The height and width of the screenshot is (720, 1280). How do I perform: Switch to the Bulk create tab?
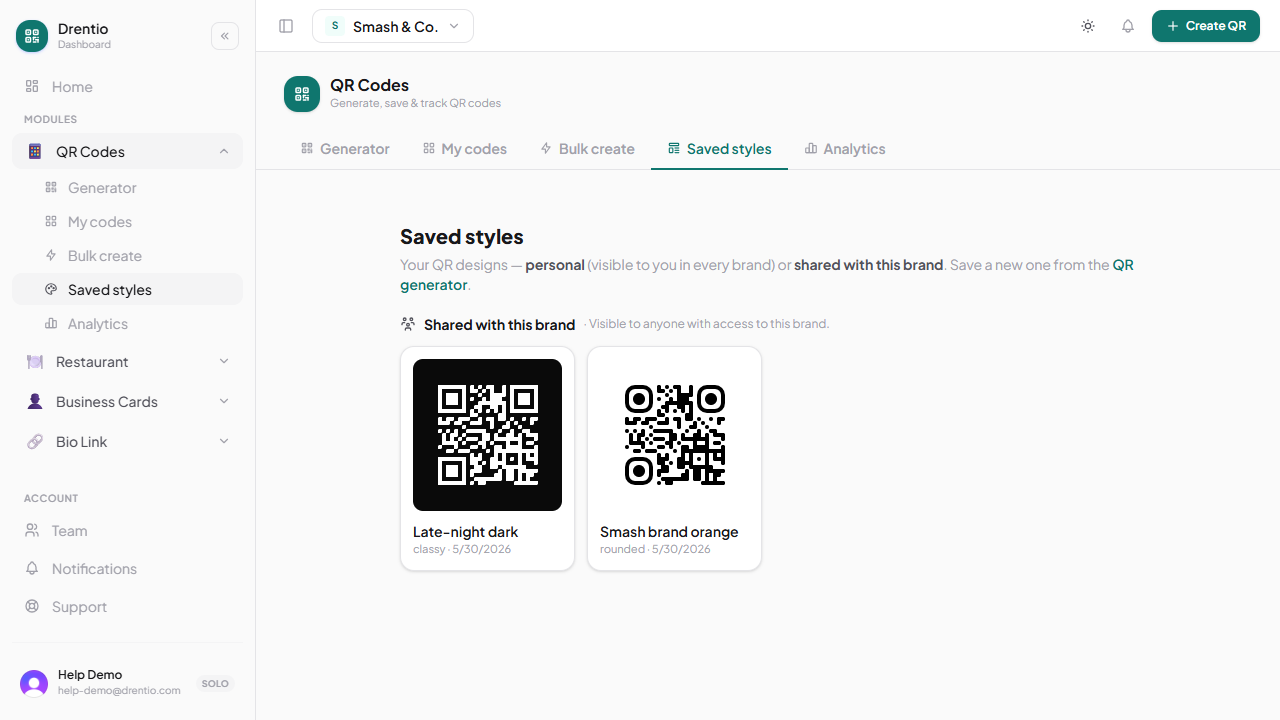tap(587, 149)
